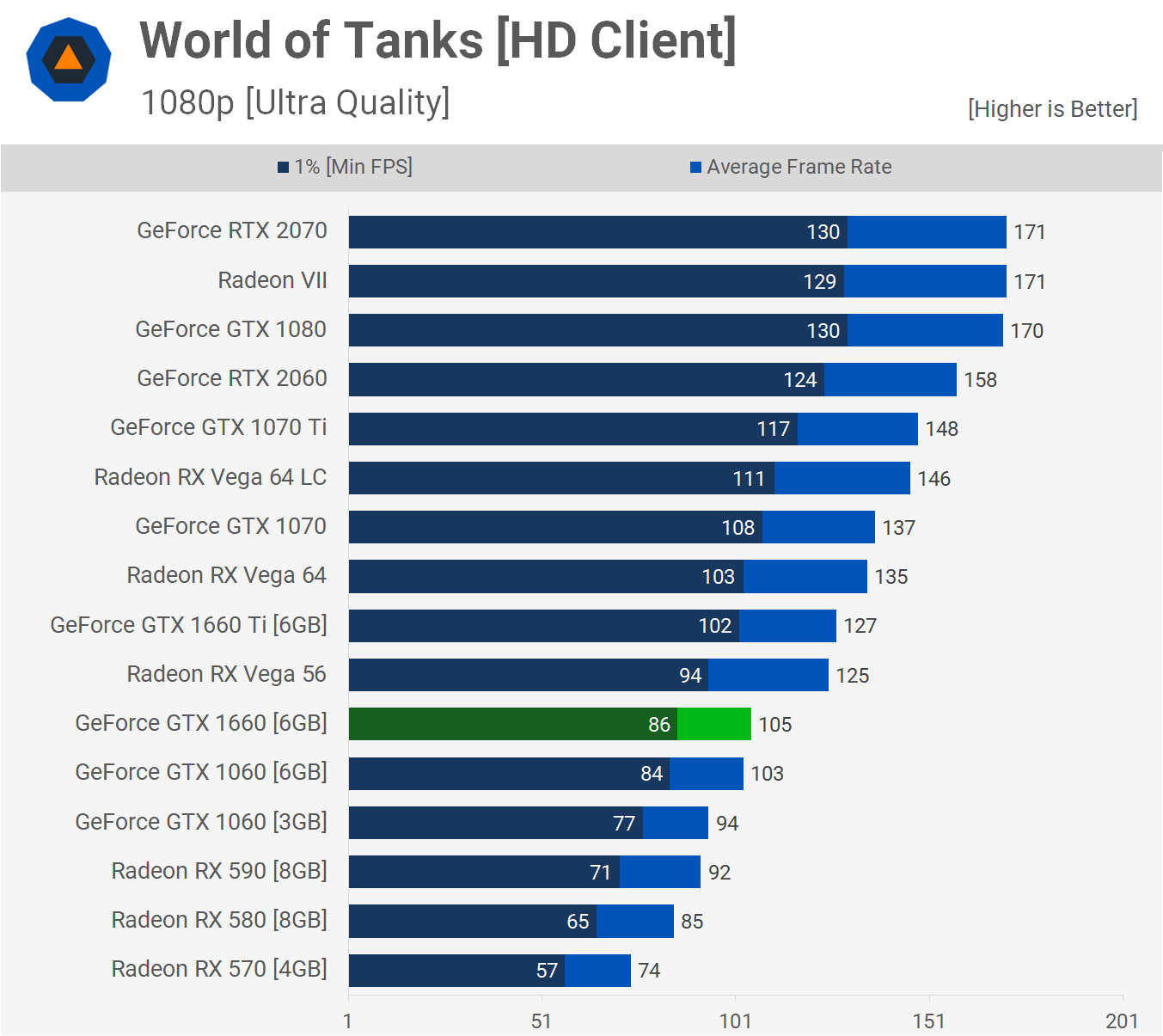
Task: Select the GeForce GTX 1060 [3GB] label
Action: click(201, 822)
